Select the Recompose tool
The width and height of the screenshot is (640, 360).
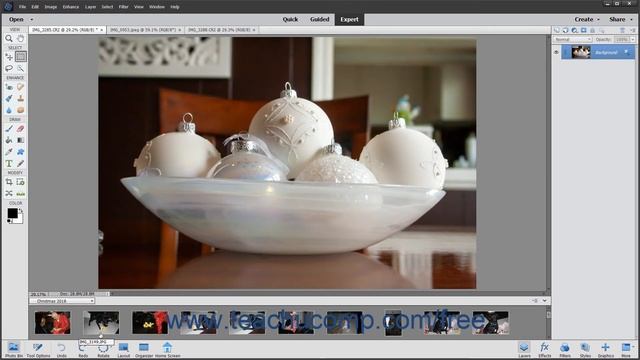[x=20, y=182]
